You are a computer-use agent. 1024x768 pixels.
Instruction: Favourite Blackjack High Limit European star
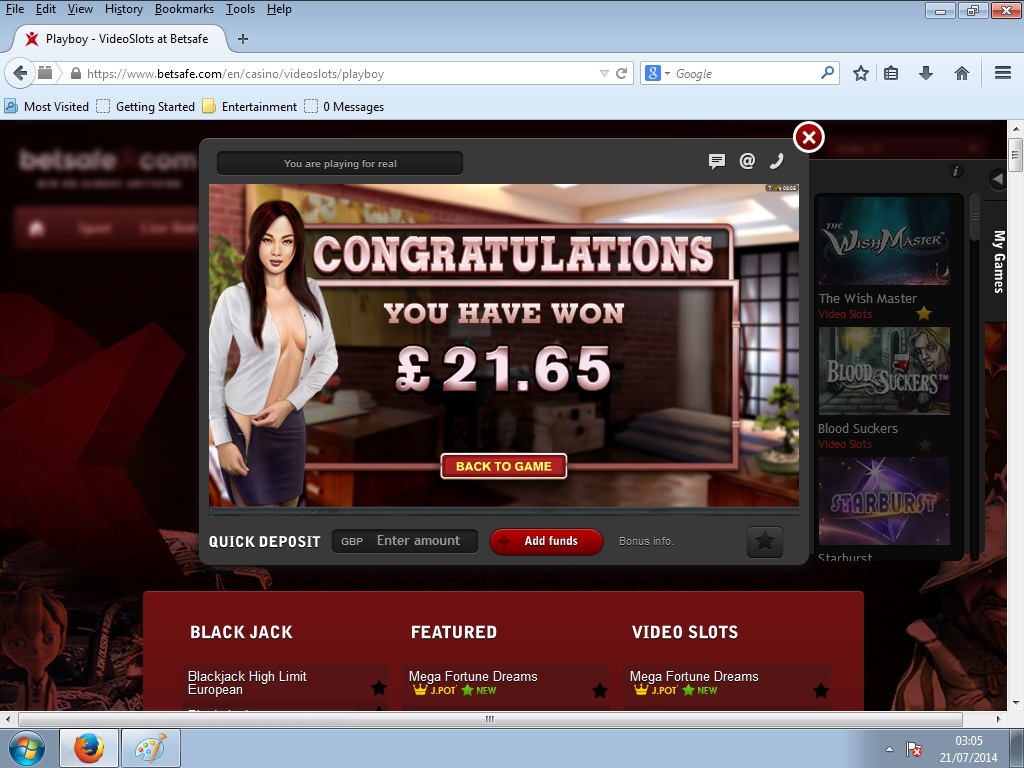point(379,688)
